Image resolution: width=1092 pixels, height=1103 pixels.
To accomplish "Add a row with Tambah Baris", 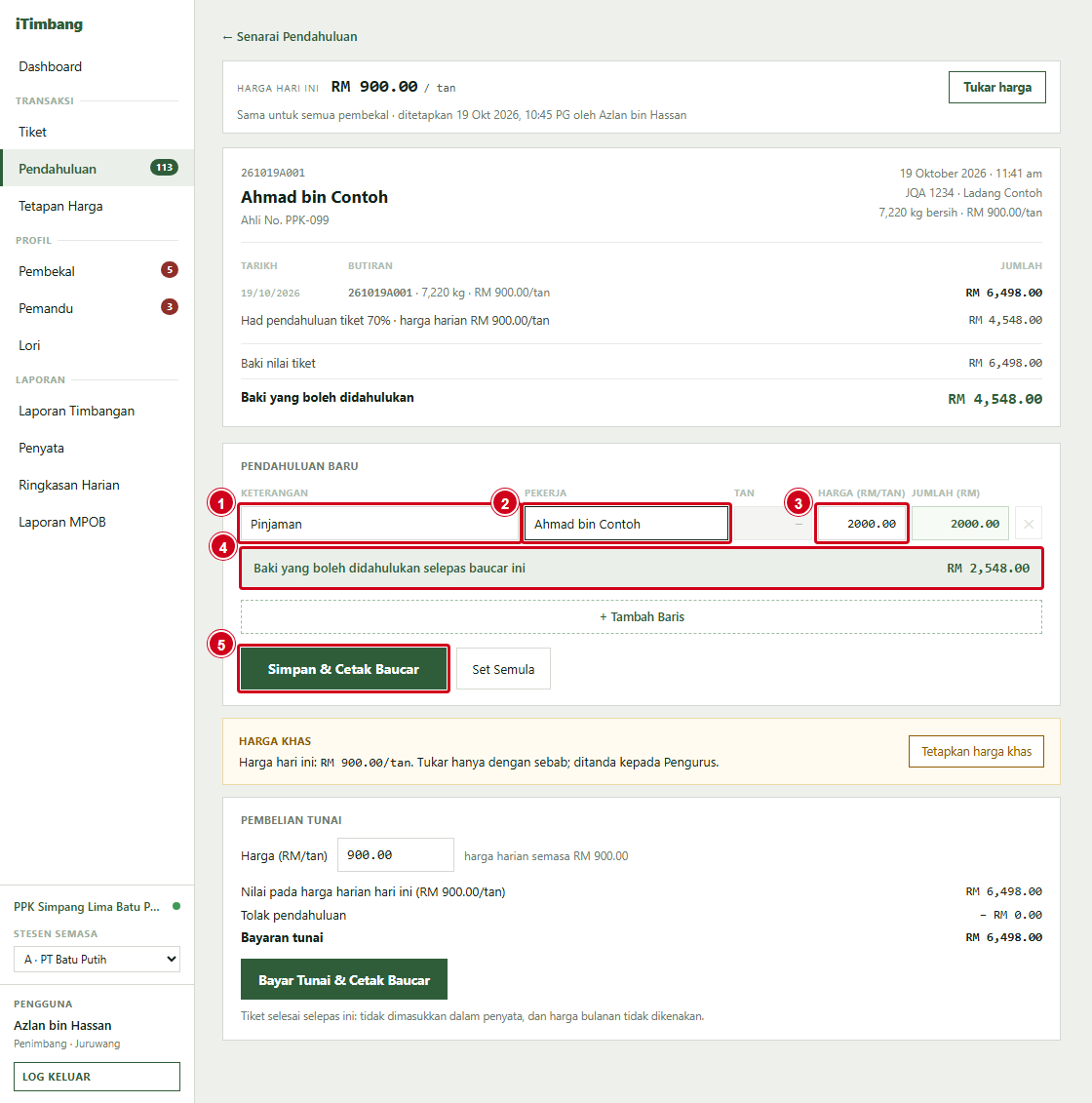I will point(642,617).
